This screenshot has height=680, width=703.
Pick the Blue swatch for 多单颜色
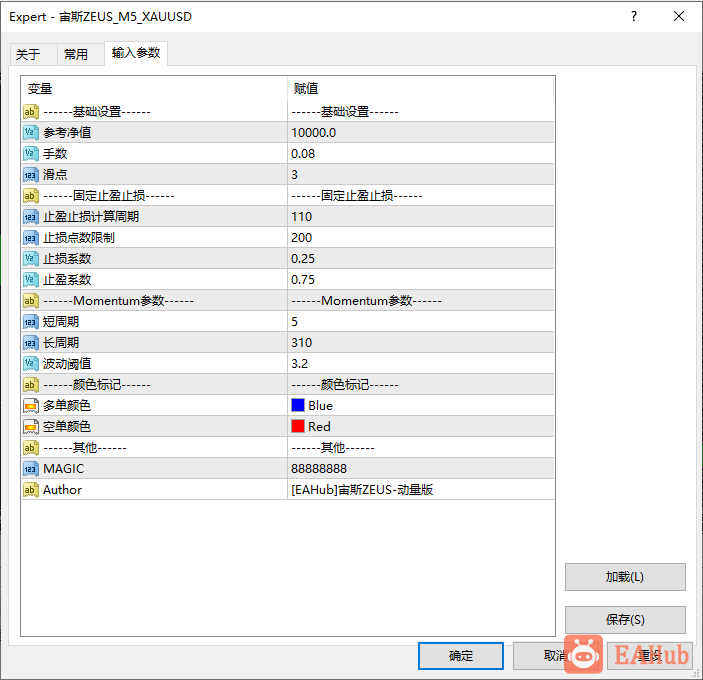point(298,405)
